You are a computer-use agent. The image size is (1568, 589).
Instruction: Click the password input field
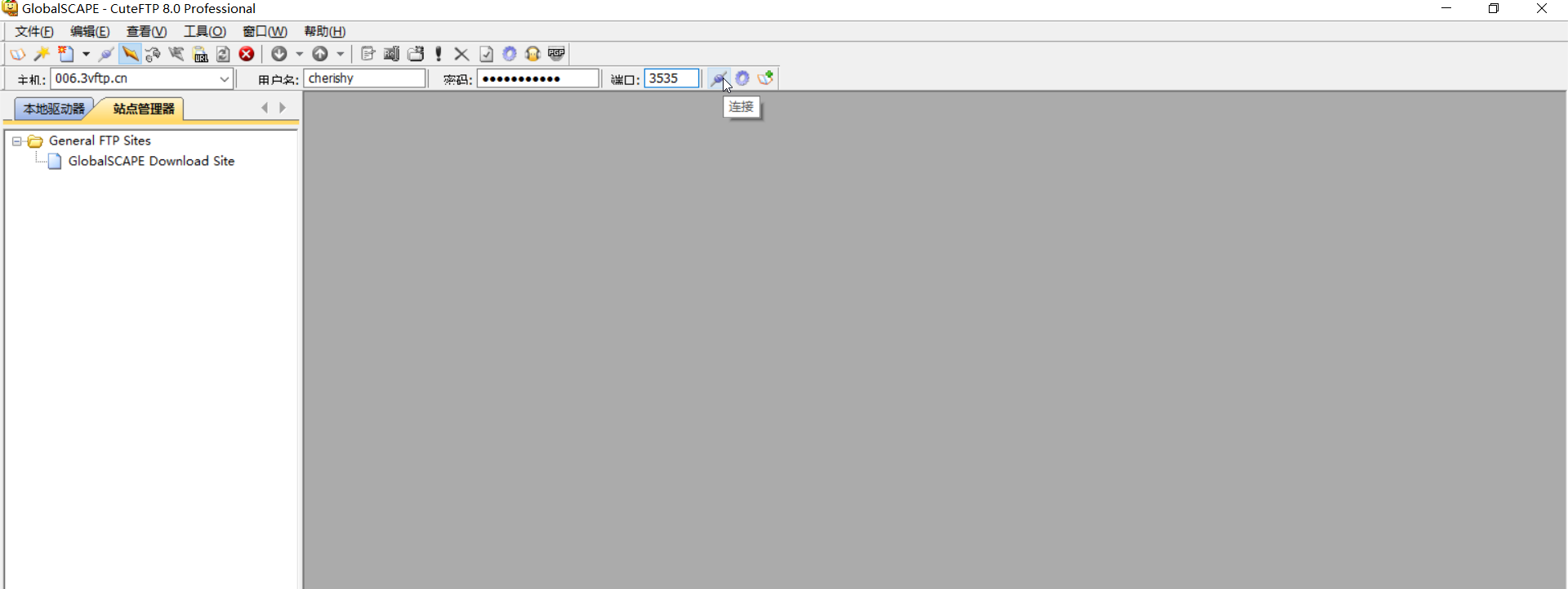pyautogui.click(x=538, y=78)
